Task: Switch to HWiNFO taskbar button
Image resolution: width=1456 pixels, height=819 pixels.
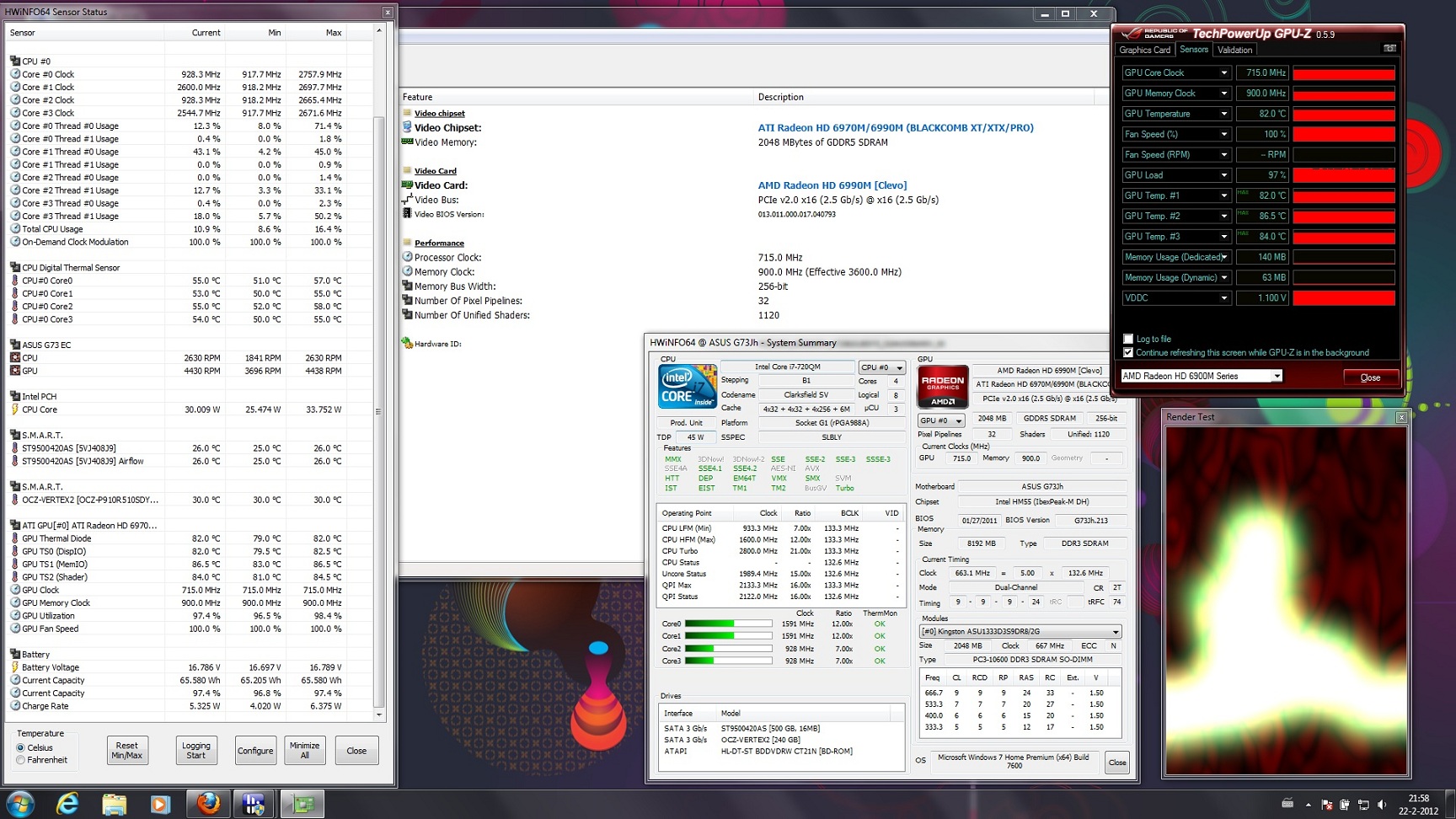Action: 253,804
